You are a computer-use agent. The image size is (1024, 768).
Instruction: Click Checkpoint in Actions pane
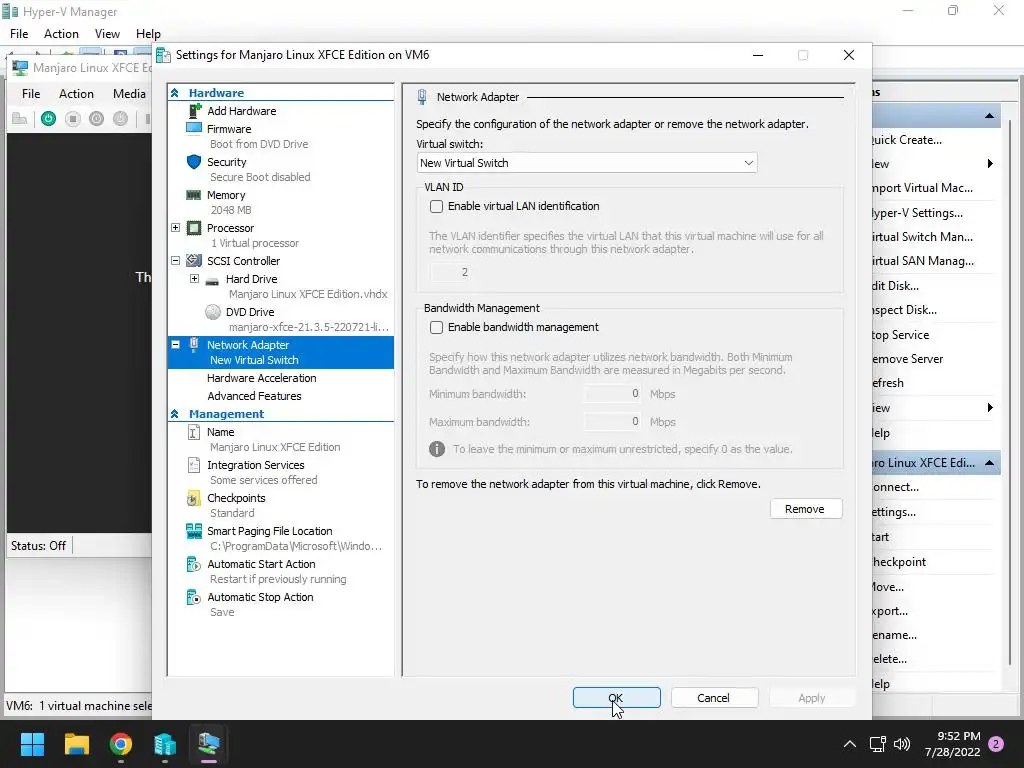[x=899, y=562]
